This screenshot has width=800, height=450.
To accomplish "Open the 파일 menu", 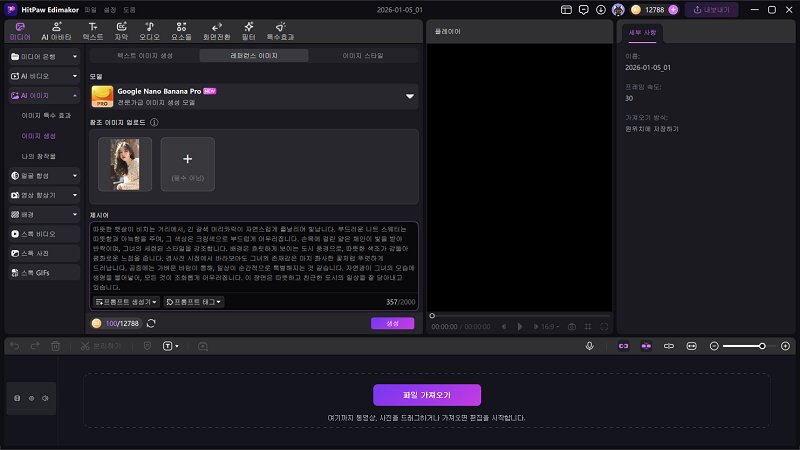I will point(90,10).
